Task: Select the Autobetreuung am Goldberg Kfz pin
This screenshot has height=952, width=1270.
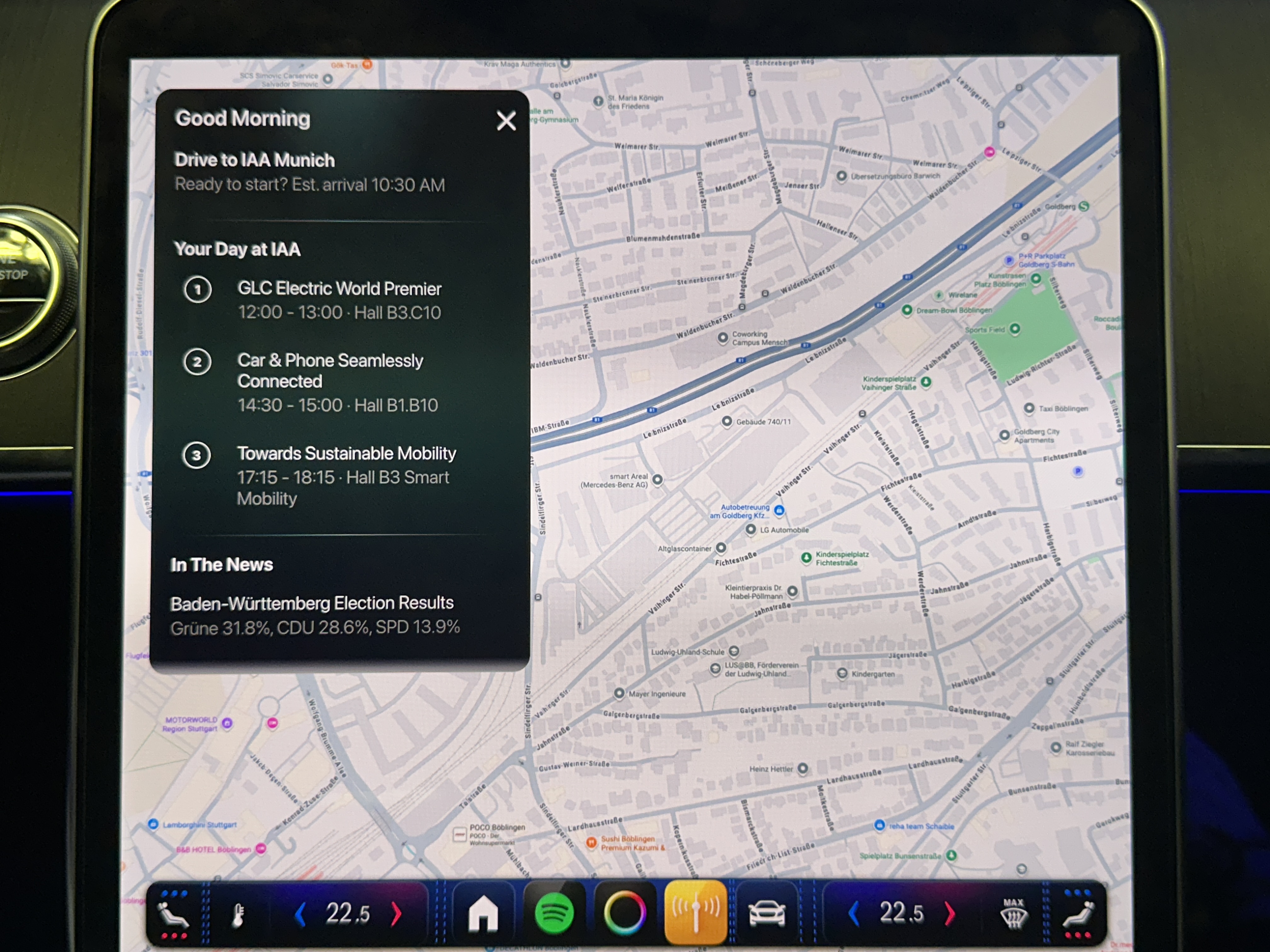Action: point(779,510)
